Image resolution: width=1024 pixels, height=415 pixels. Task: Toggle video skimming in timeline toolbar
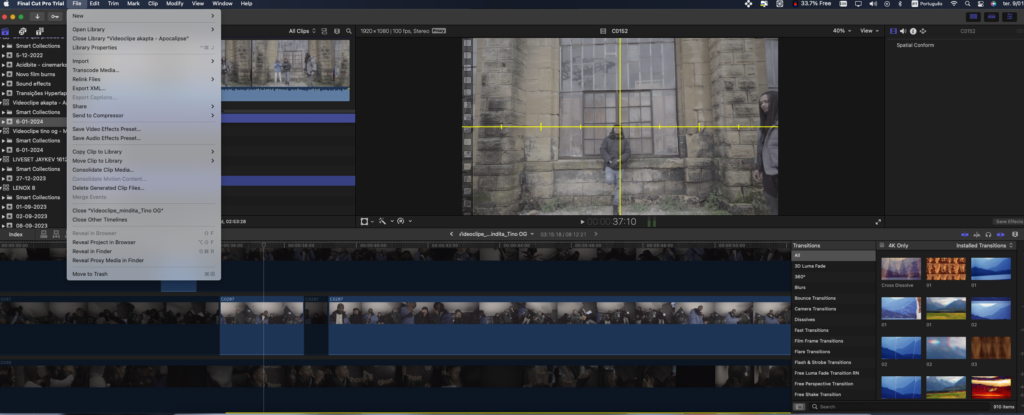[965, 234]
